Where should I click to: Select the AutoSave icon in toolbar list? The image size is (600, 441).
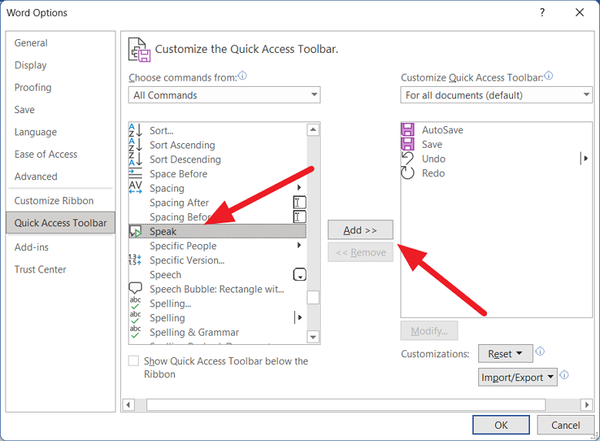408,129
